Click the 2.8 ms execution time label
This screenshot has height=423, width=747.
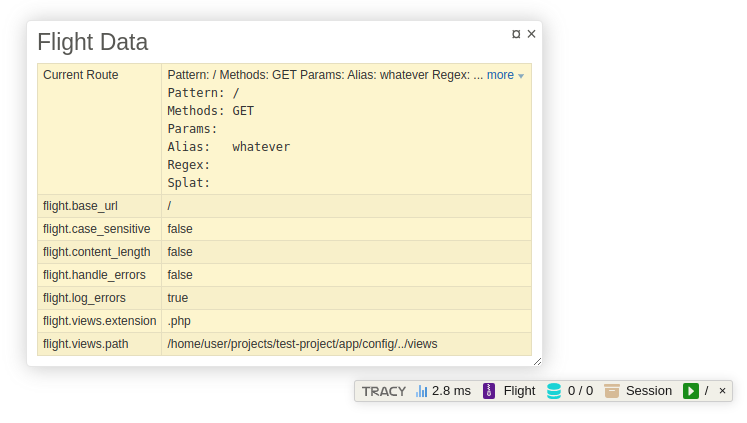pyautogui.click(x=451, y=391)
